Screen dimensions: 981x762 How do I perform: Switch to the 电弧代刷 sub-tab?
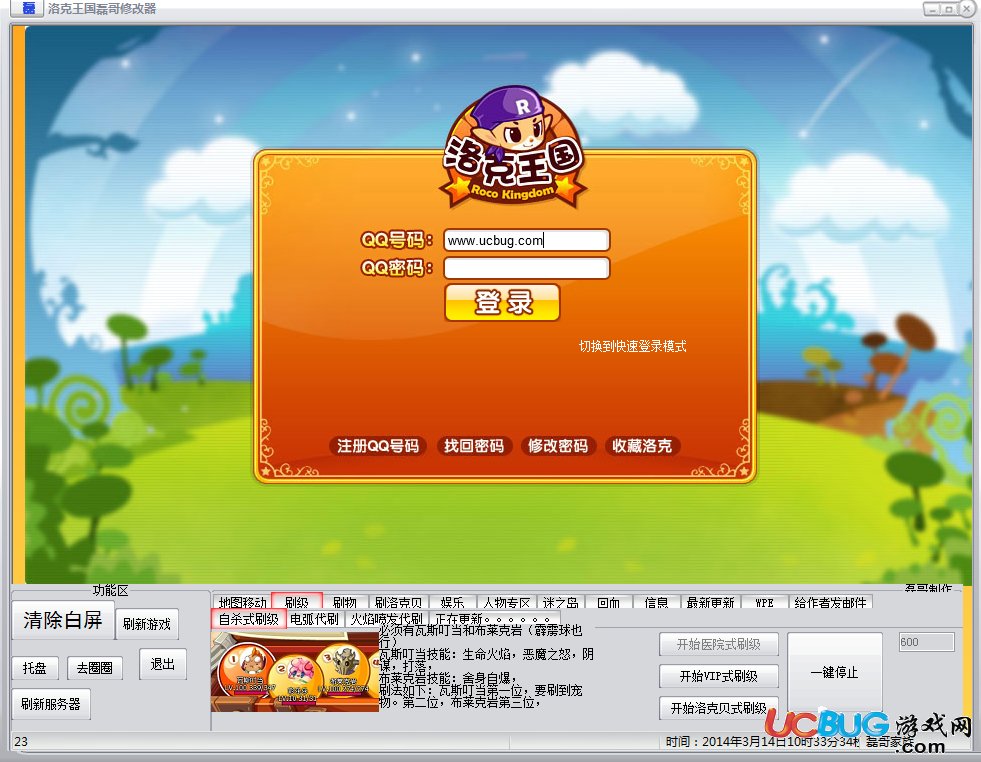pyautogui.click(x=314, y=619)
